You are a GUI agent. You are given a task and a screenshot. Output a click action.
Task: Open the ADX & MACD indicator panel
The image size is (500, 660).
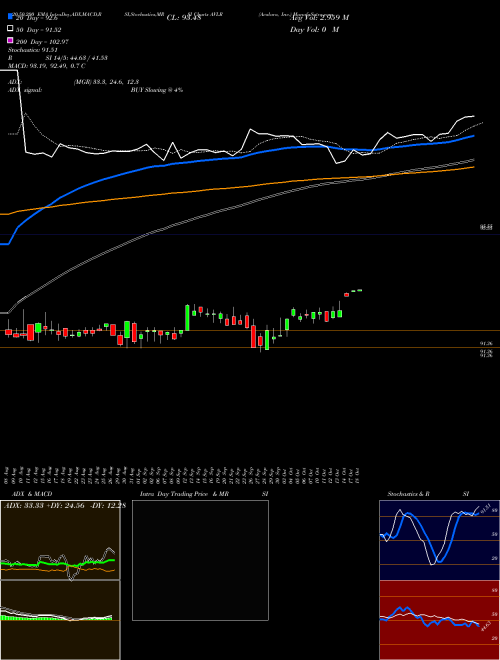60,580
